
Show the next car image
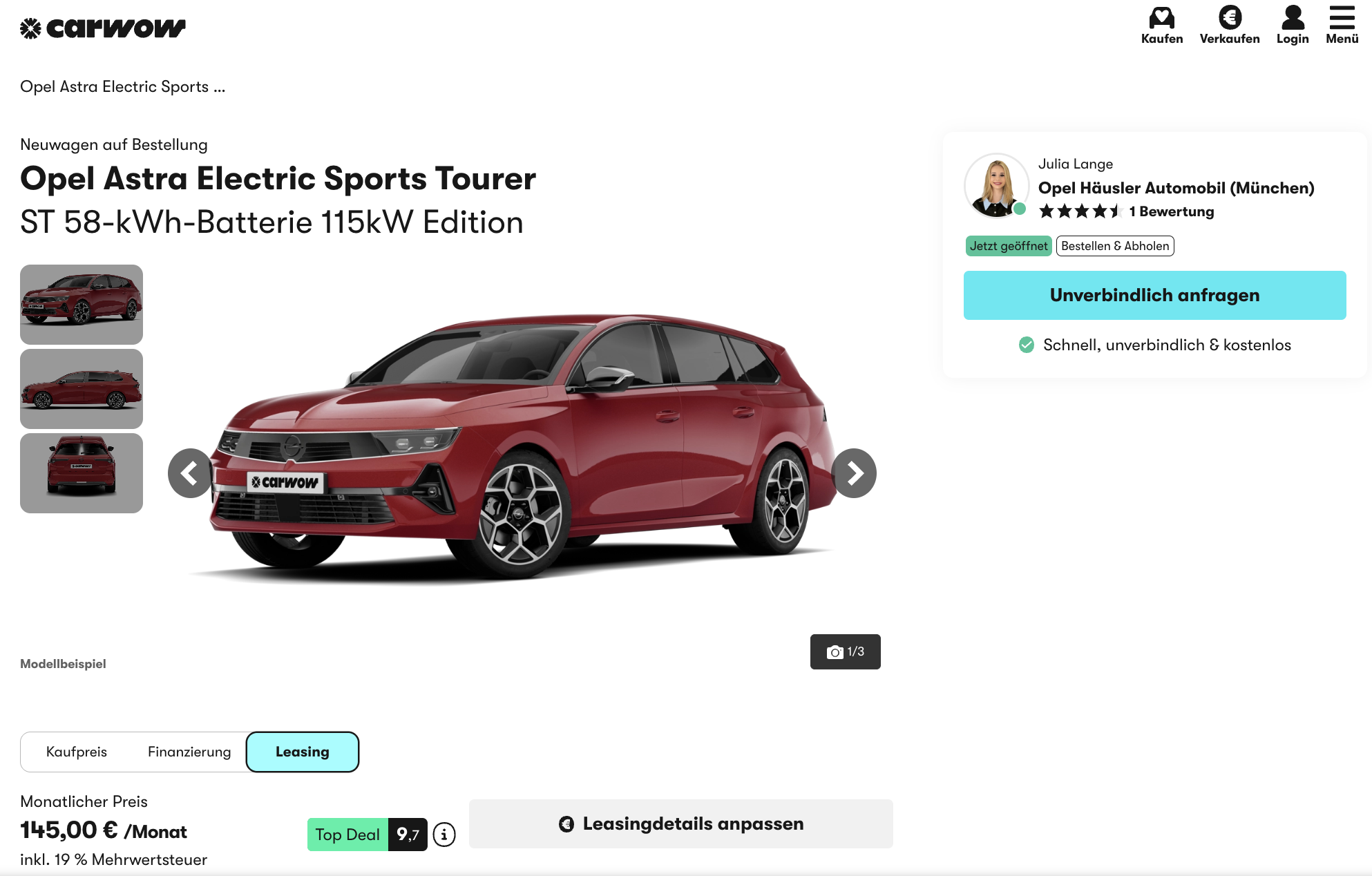[855, 473]
